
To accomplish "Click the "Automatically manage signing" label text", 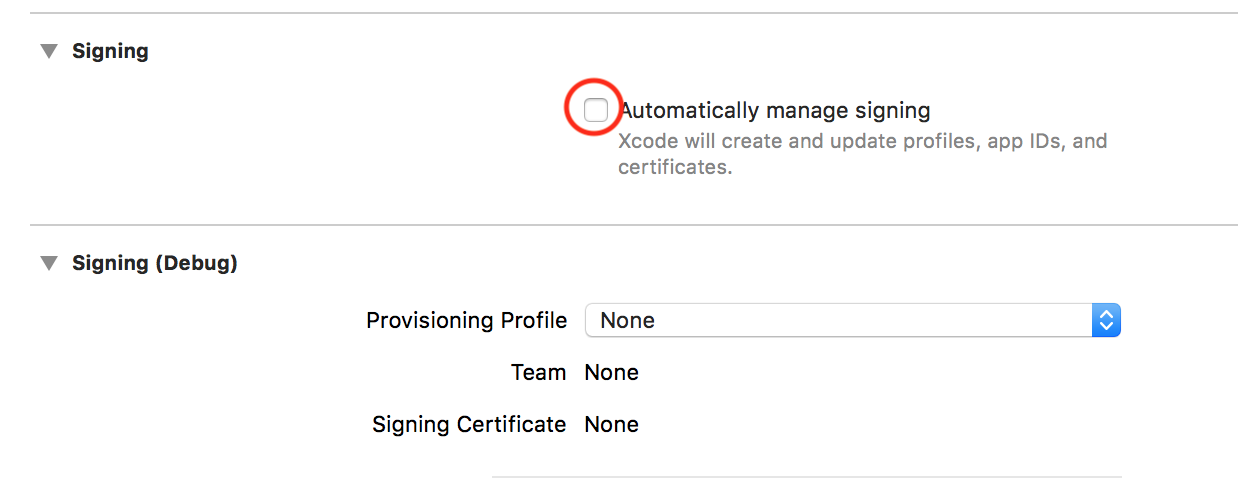I will coord(775,110).
